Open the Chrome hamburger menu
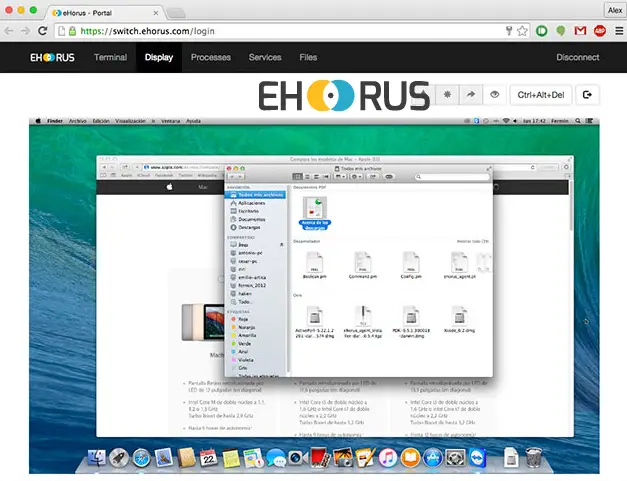 [x=619, y=31]
